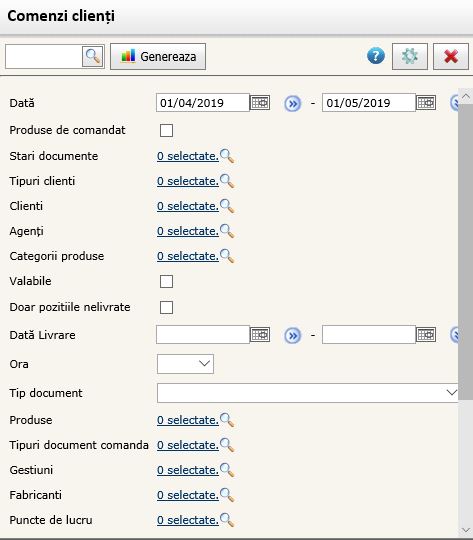
Task: Click the magnifier icon for Clienti
Action: (x=227, y=206)
